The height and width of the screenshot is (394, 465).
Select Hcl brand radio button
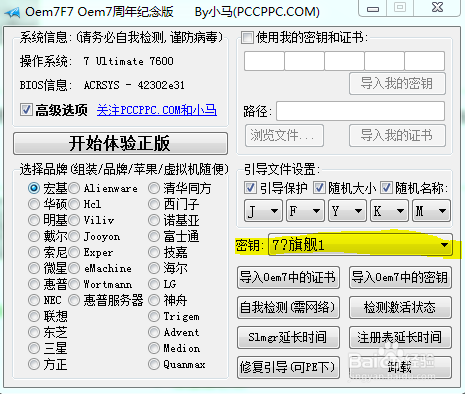point(74,204)
